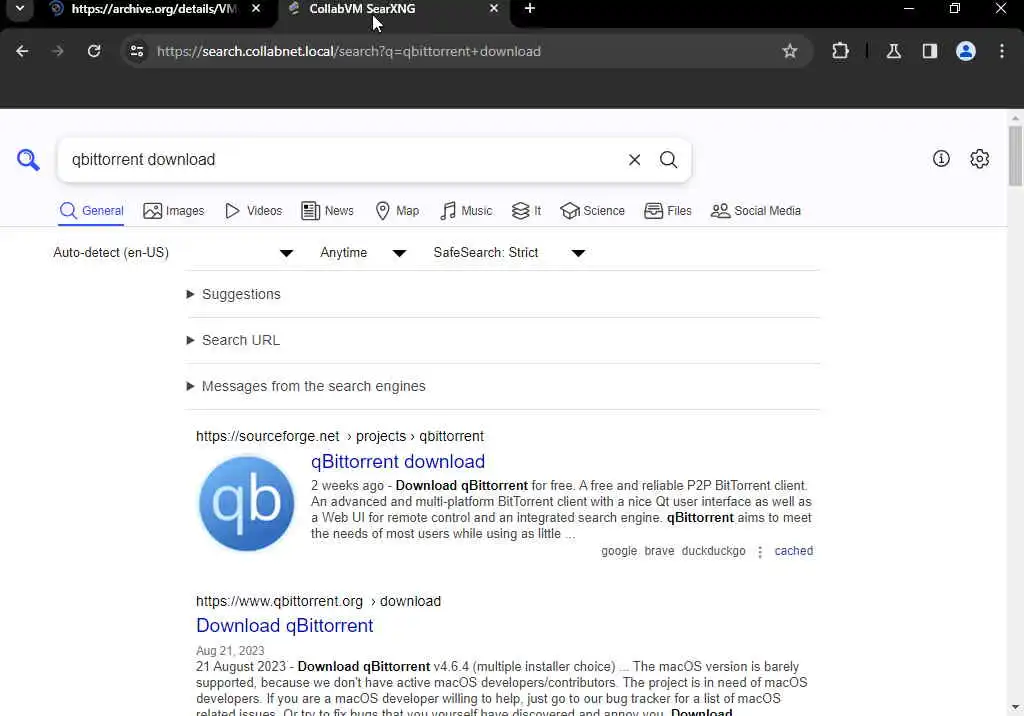
Task: Open the tab search chevron
Action: 20,8
